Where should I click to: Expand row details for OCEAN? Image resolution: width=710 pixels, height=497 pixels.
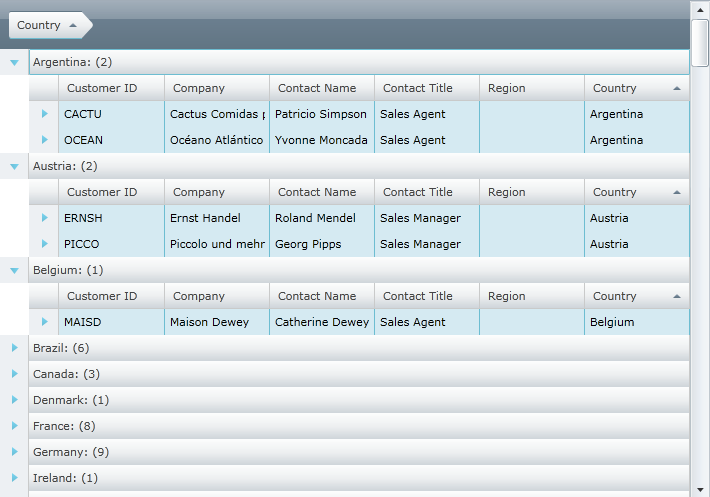(x=44, y=140)
